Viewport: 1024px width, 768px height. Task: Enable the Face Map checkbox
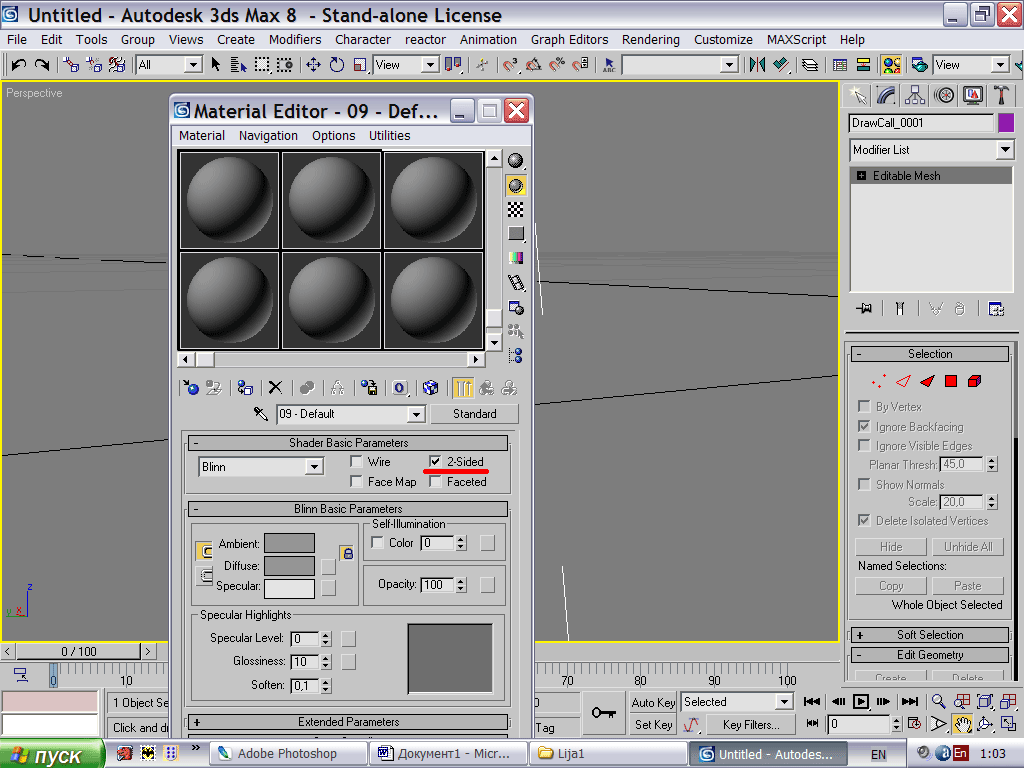(x=357, y=481)
